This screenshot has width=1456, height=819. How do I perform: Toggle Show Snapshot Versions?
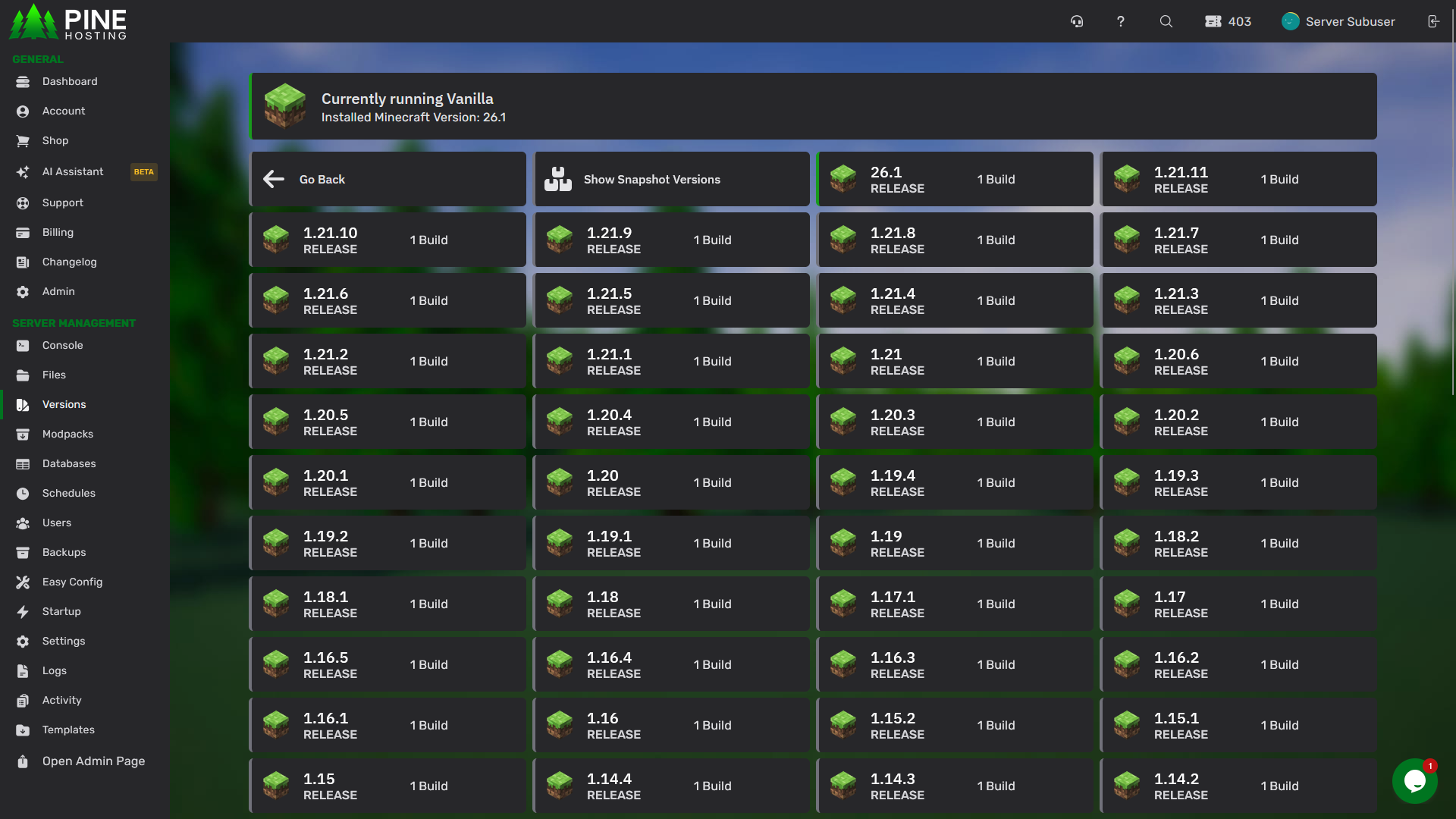tap(671, 179)
